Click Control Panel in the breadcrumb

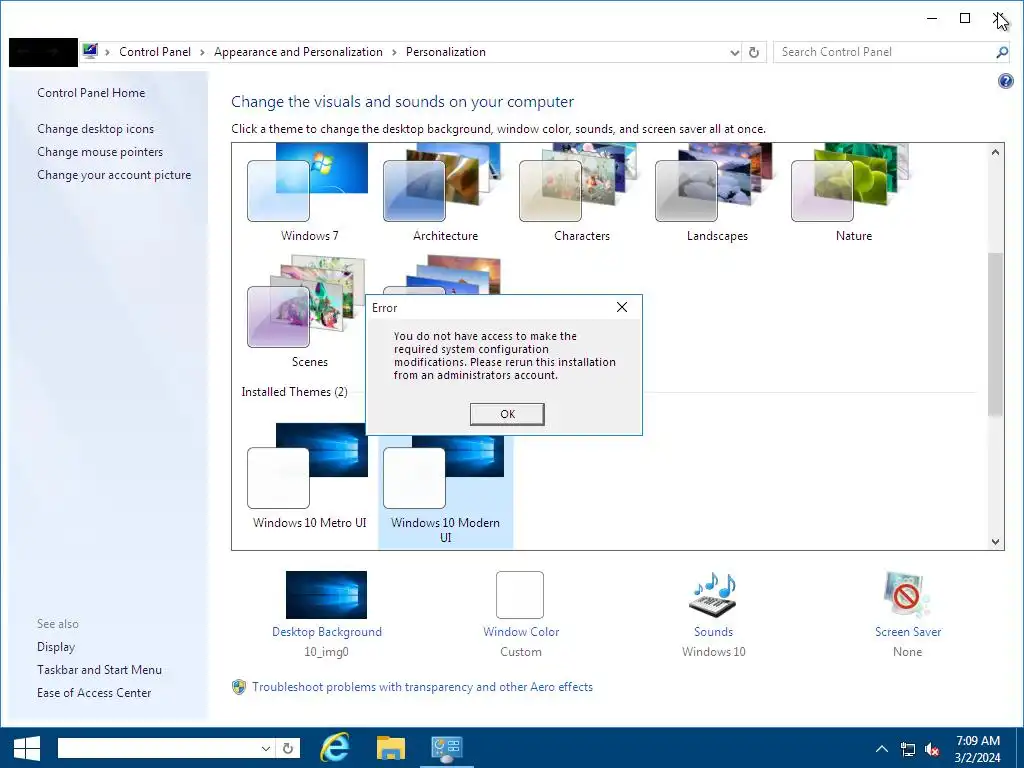tap(155, 52)
